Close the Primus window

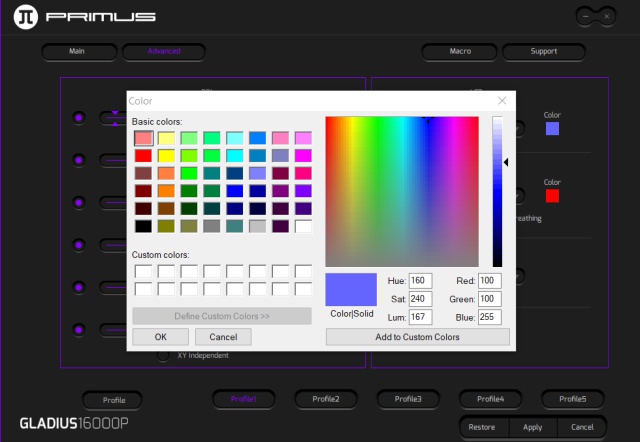pyautogui.click(x=607, y=16)
